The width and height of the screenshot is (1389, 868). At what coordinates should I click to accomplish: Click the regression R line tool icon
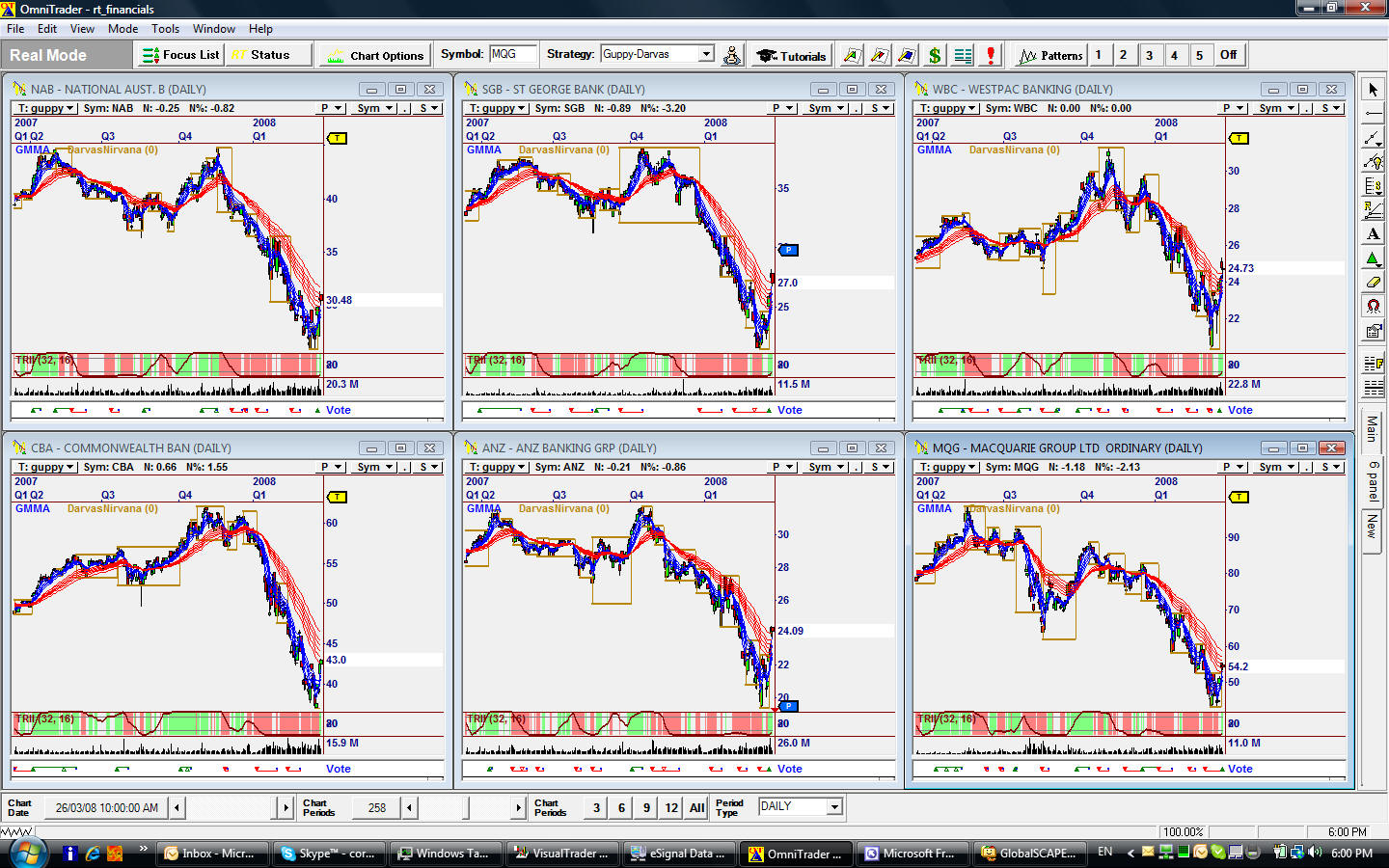pos(1373,210)
